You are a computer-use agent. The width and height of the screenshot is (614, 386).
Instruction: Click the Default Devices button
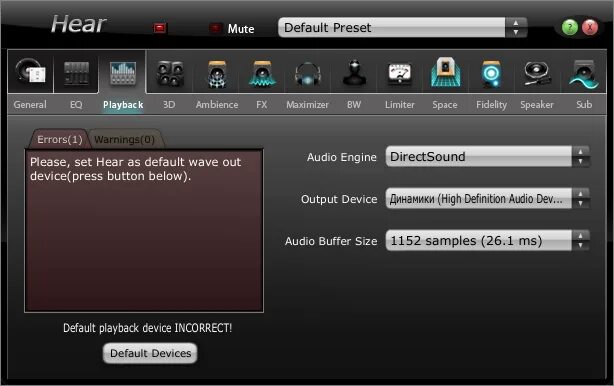click(150, 353)
